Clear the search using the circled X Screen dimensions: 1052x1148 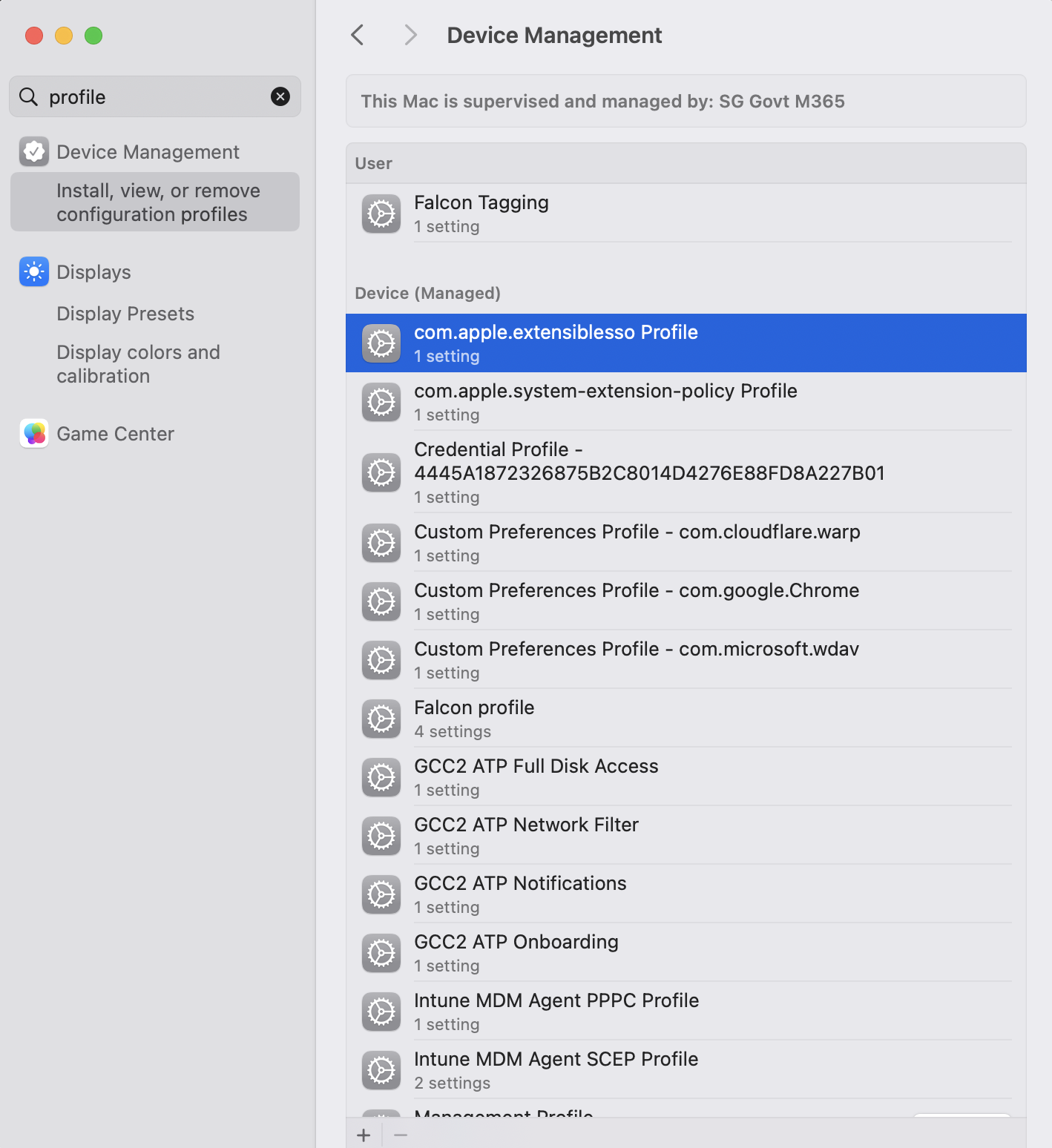click(280, 96)
